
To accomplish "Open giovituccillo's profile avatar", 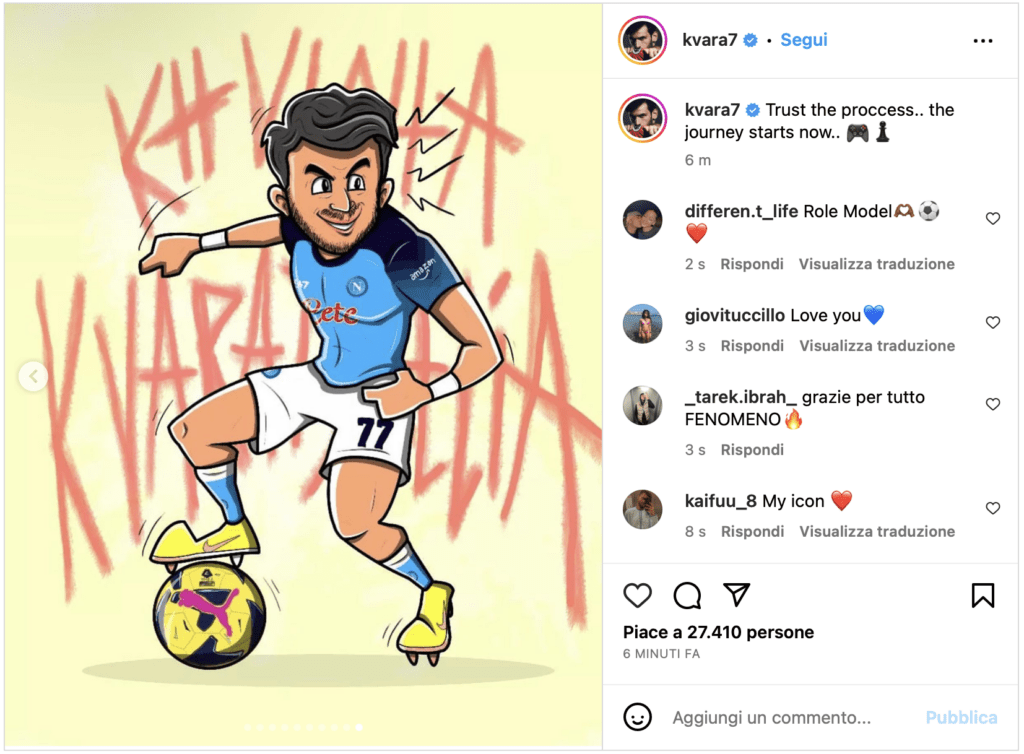I will click(x=643, y=323).
